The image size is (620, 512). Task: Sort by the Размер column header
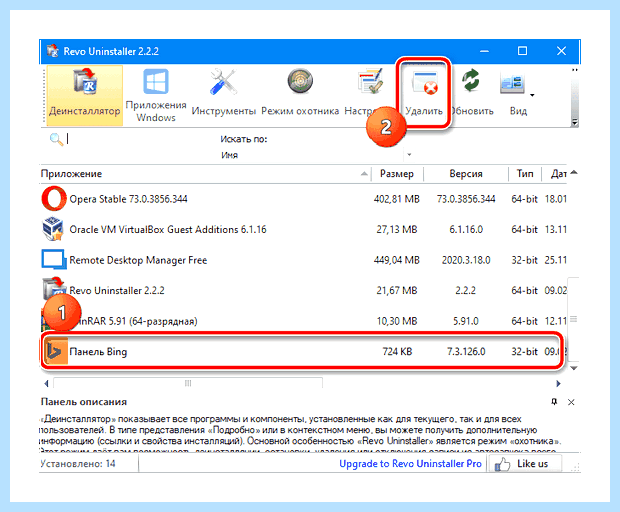(397, 174)
